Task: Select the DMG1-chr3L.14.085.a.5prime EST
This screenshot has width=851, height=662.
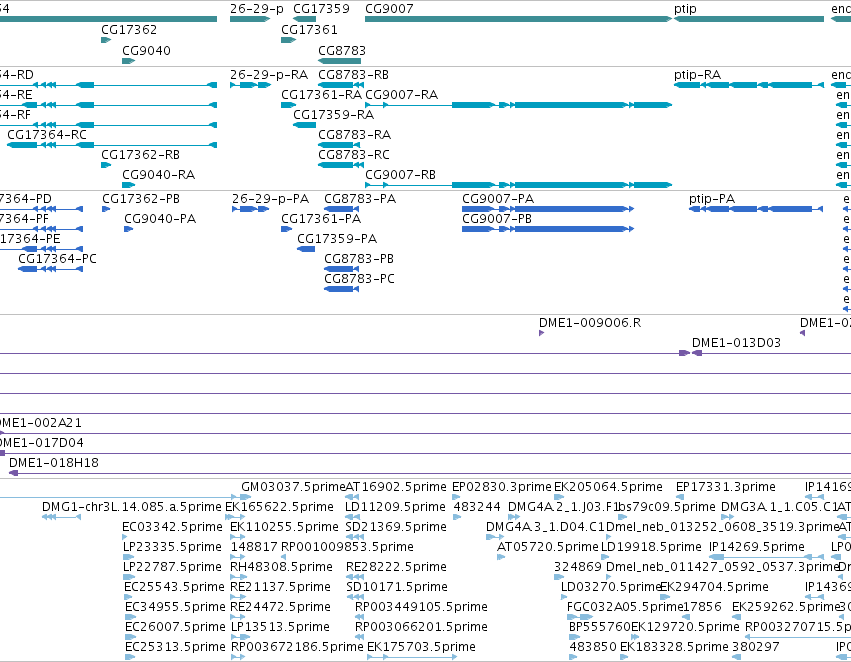Action: click(61, 517)
